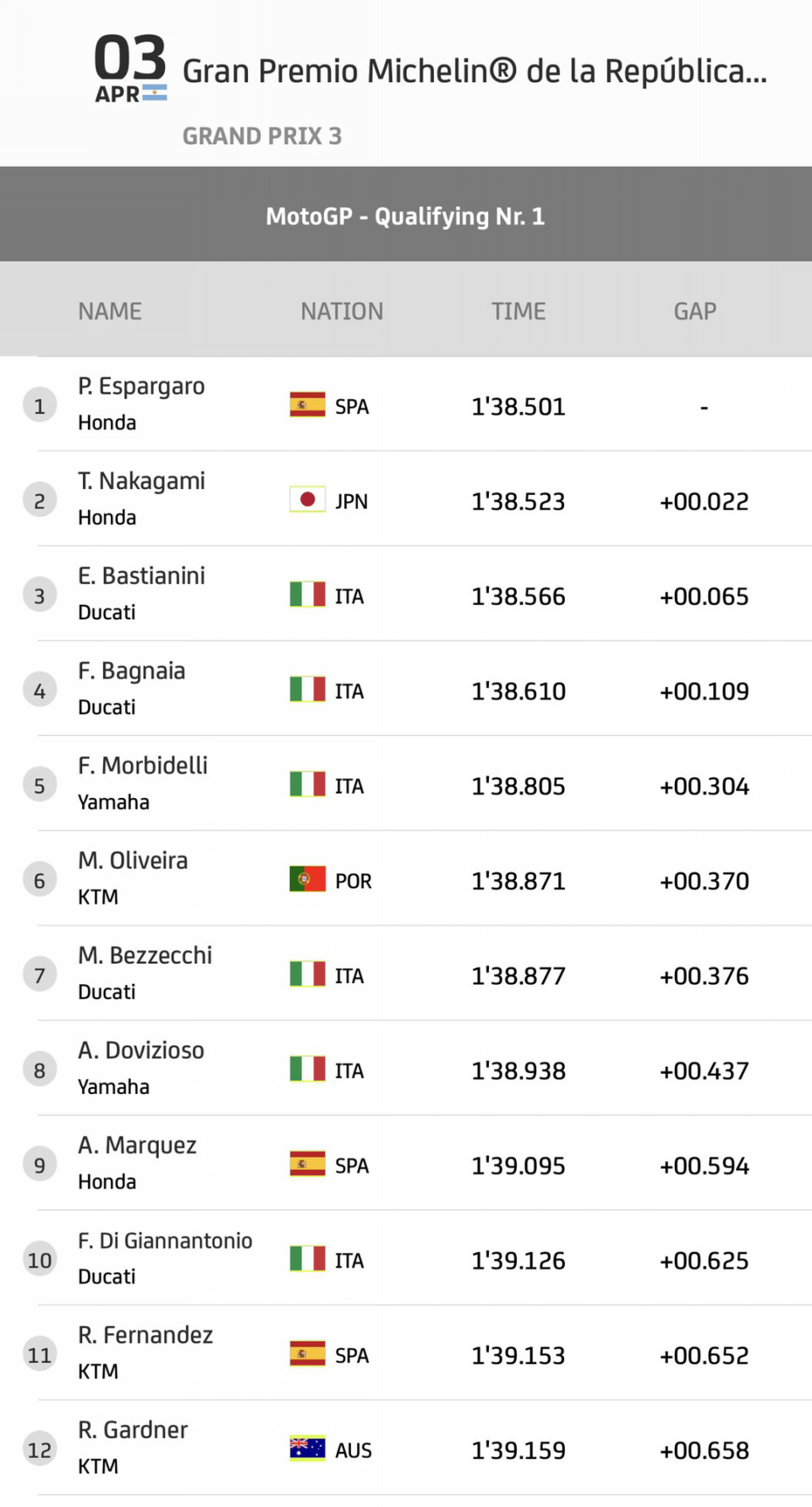Select the NATION column header
The image size is (812, 1507).
(x=342, y=311)
